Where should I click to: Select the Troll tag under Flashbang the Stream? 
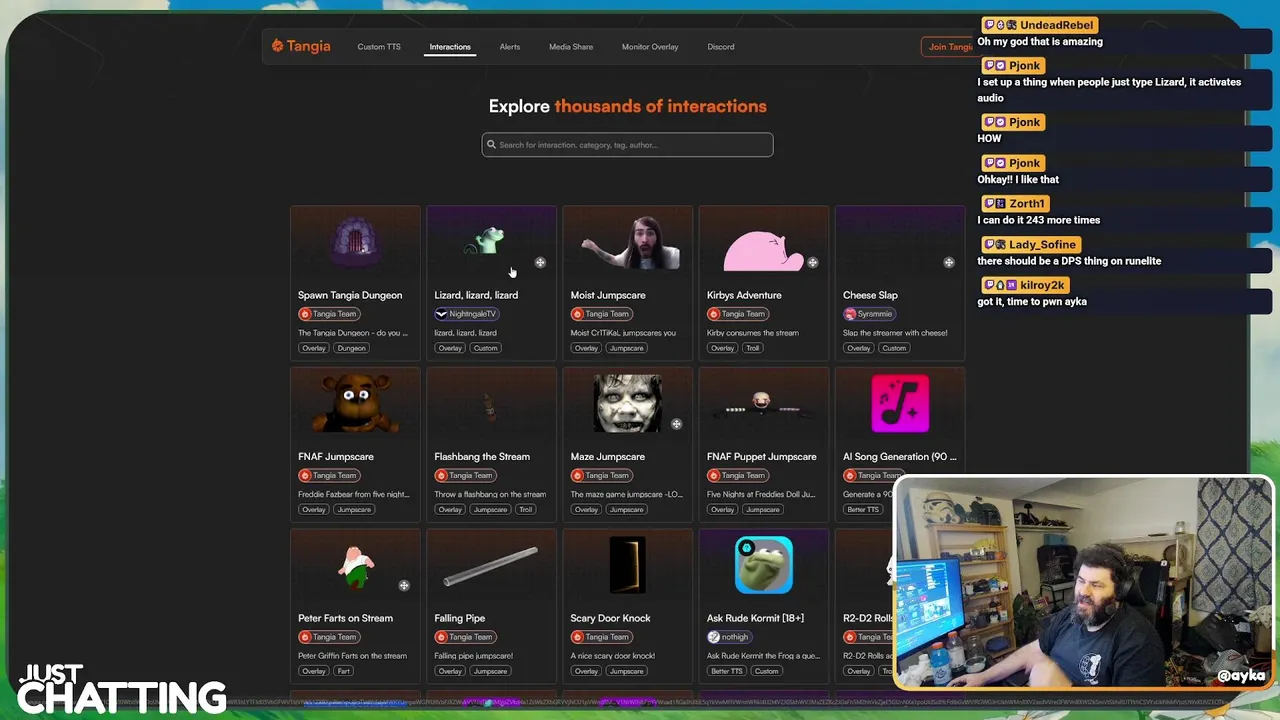click(525, 510)
